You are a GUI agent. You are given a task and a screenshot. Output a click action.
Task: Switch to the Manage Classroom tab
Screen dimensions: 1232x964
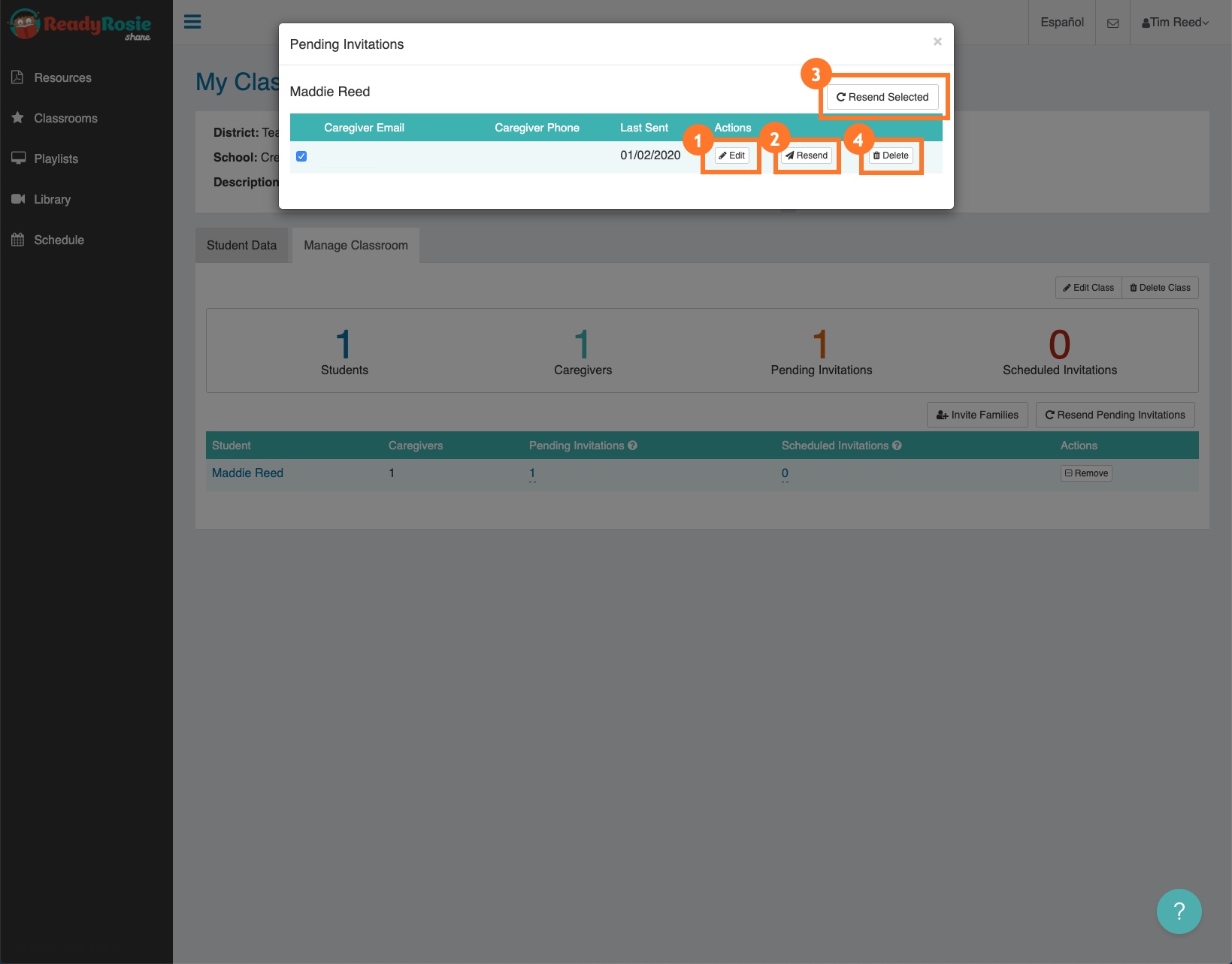pos(355,245)
